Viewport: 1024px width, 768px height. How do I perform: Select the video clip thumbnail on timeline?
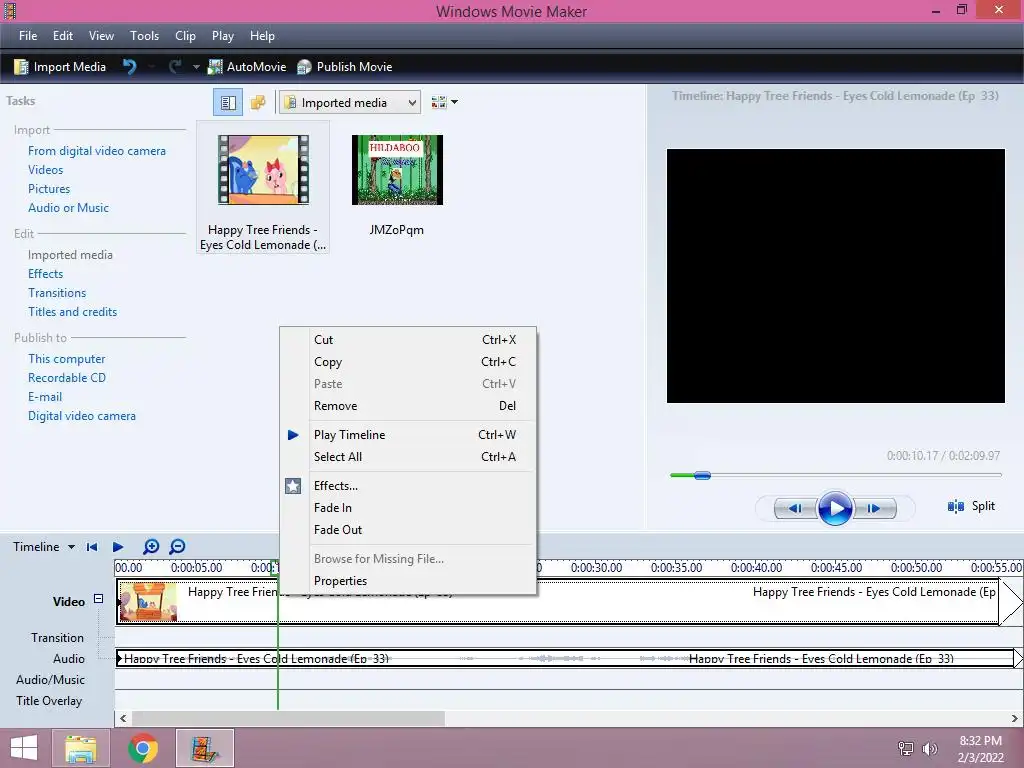tap(148, 601)
